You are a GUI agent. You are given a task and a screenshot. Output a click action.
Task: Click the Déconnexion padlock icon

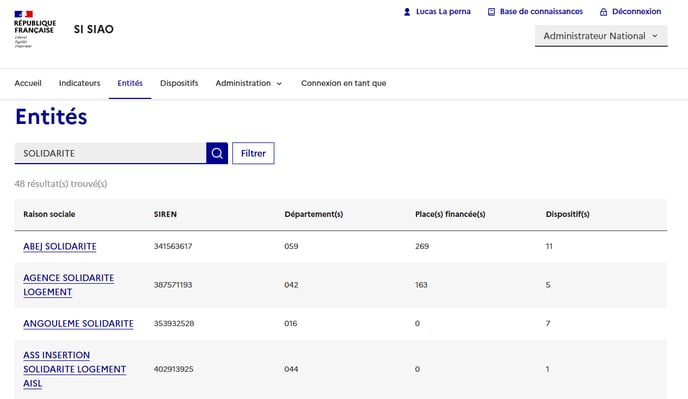point(603,12)
